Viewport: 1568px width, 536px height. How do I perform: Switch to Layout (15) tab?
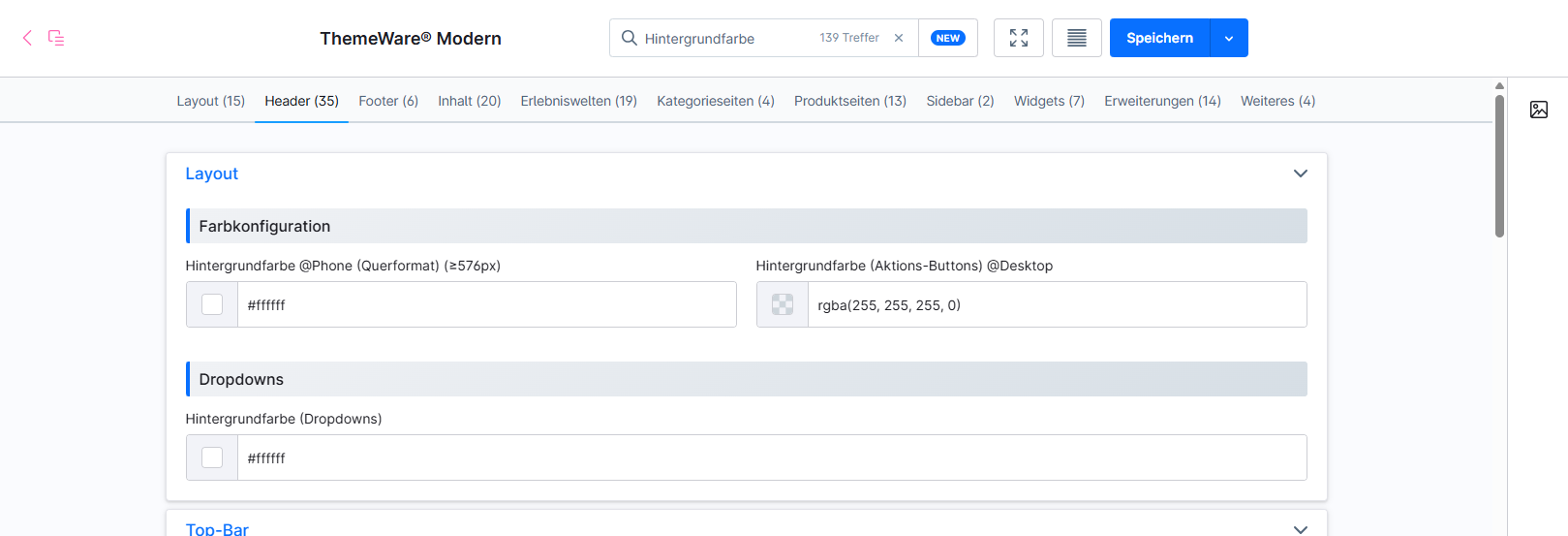coord(210,101)
